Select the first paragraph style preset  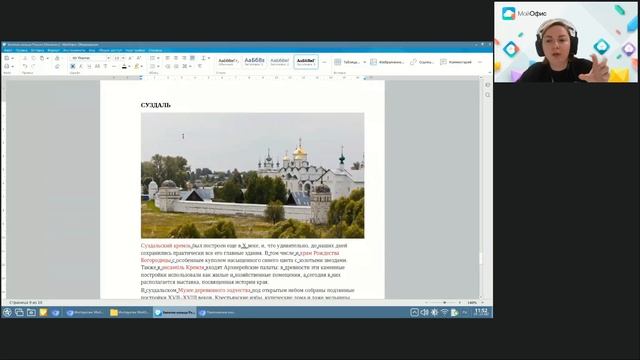coord(228,61)
